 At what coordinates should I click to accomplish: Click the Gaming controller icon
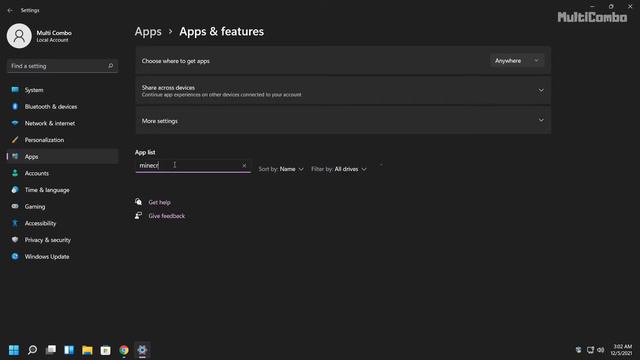[x=15, y=206]
